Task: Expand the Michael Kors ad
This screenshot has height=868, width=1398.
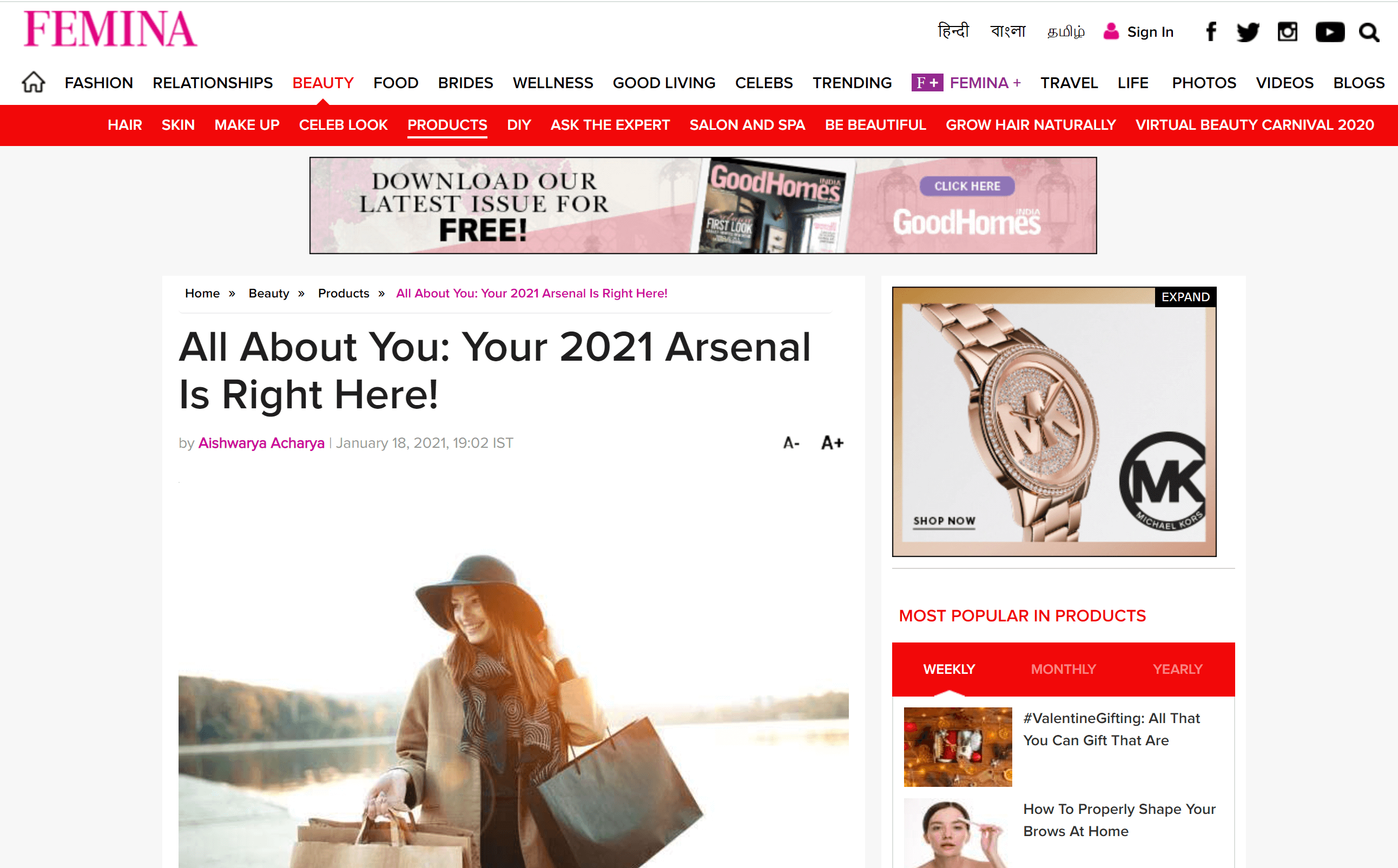Action: pyautogui.click(x=1185, y=297)
